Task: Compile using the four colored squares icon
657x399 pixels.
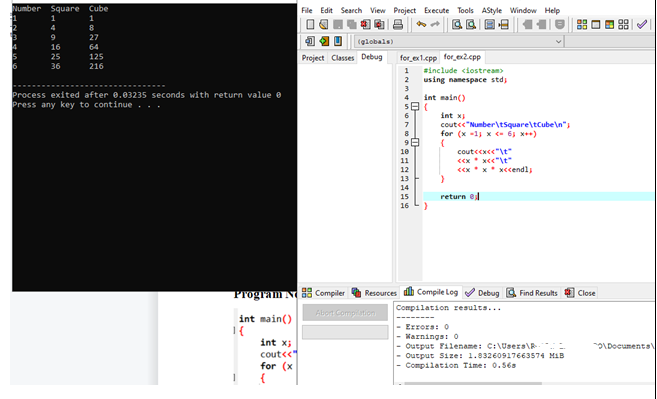Action: click(x=582, y=24)
